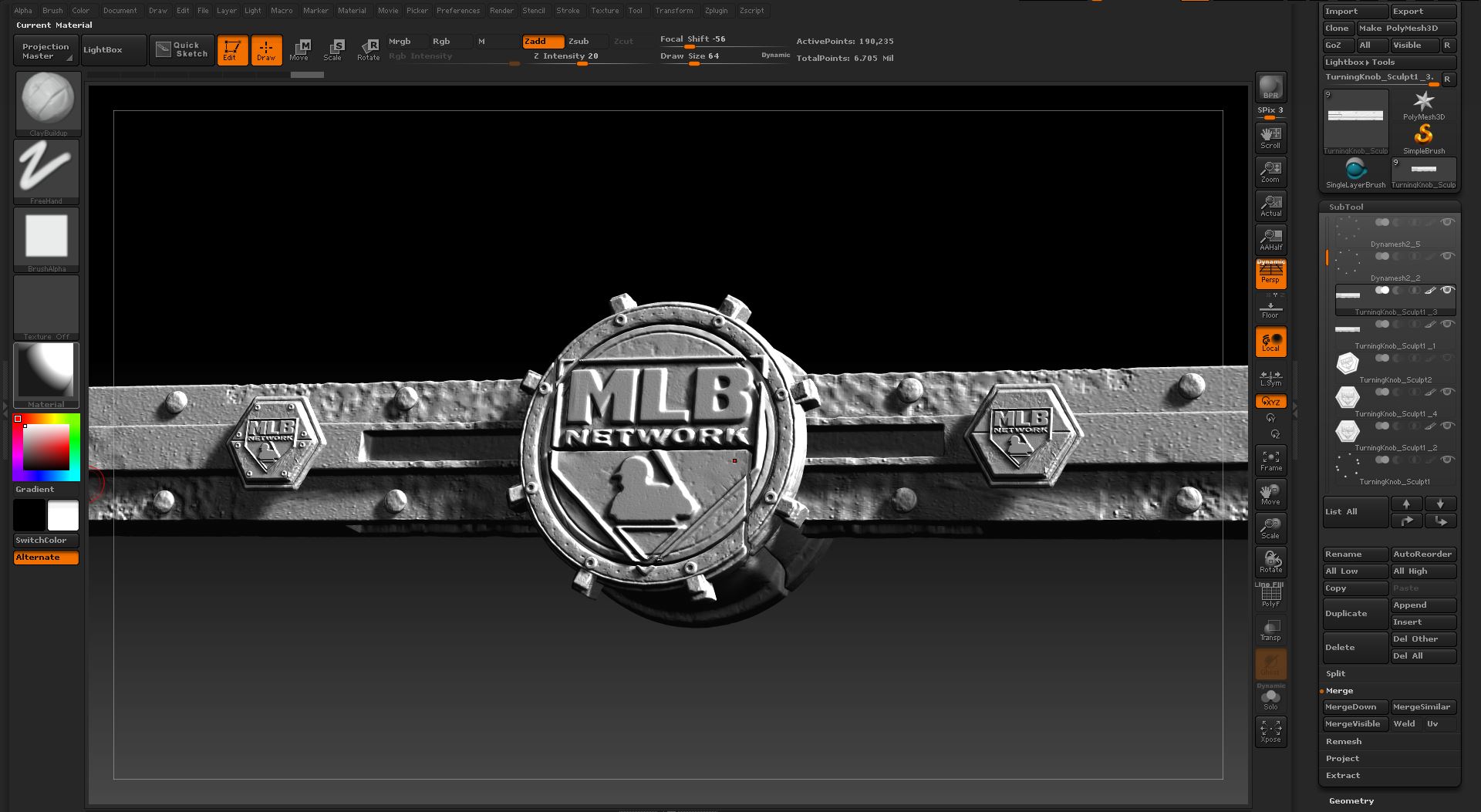
Task: Toggle Local symmetry transformations
Action: (x=1270, y=342)
